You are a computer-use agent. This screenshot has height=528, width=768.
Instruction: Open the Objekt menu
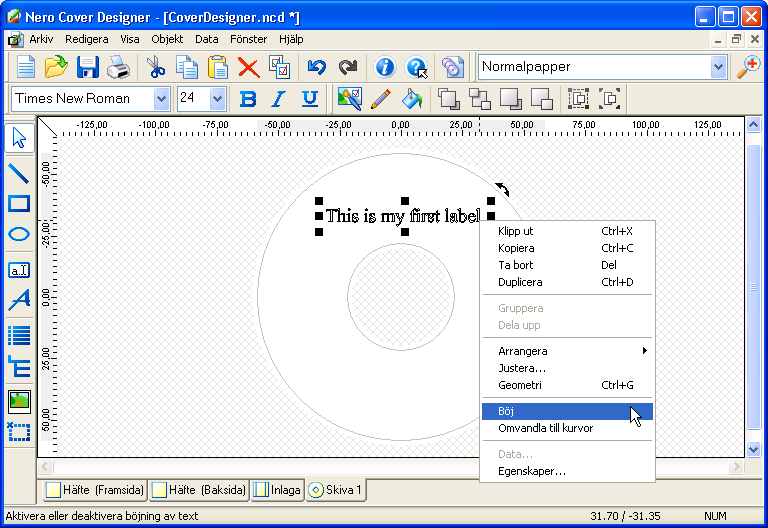167,39
